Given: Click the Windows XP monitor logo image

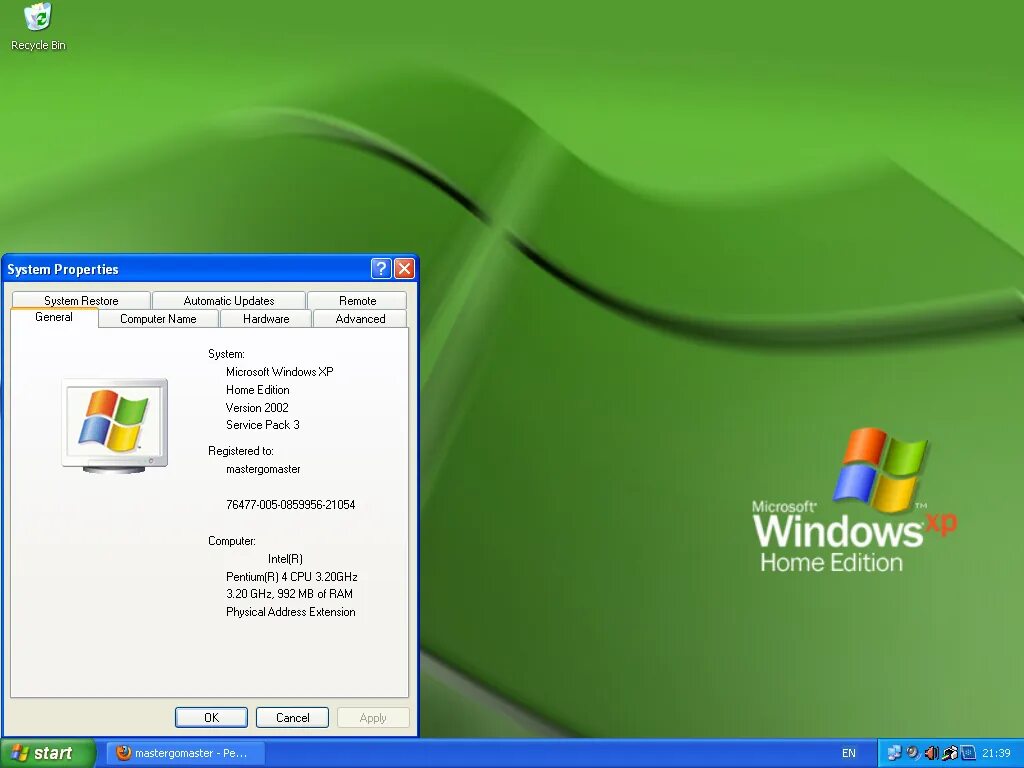Looking at the screenshot, I should [x=114, y=426].
